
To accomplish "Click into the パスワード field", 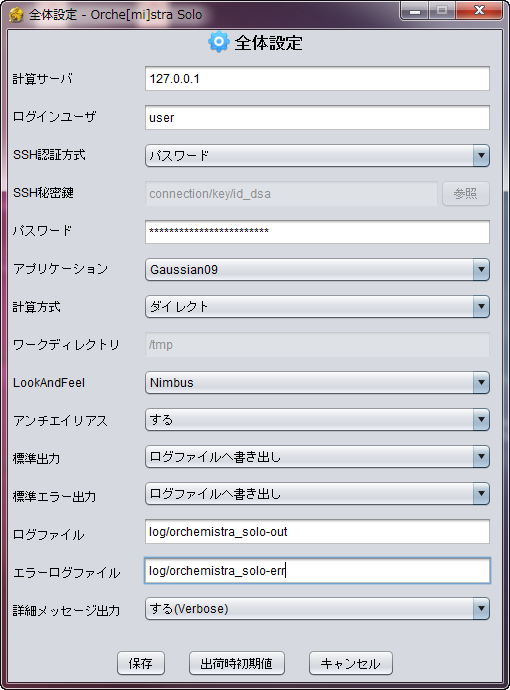I will (x=317, y=231).
